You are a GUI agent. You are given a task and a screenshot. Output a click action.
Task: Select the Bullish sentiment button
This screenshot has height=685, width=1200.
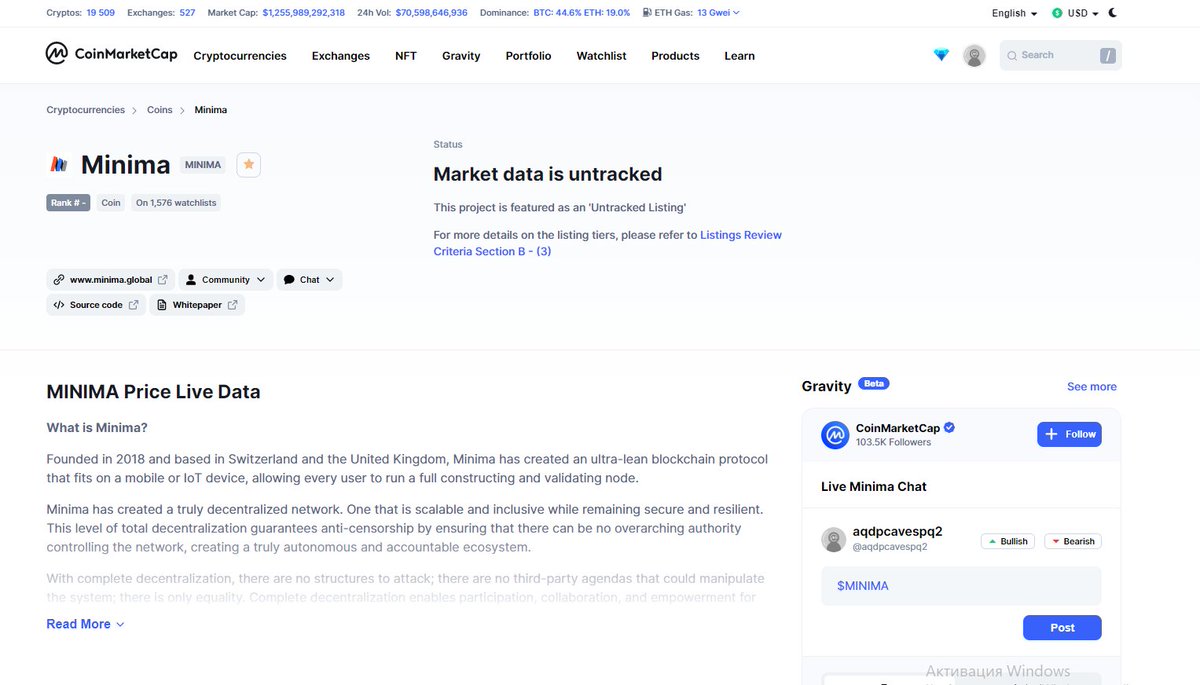pyautogui.click(x=1007, y=541)
